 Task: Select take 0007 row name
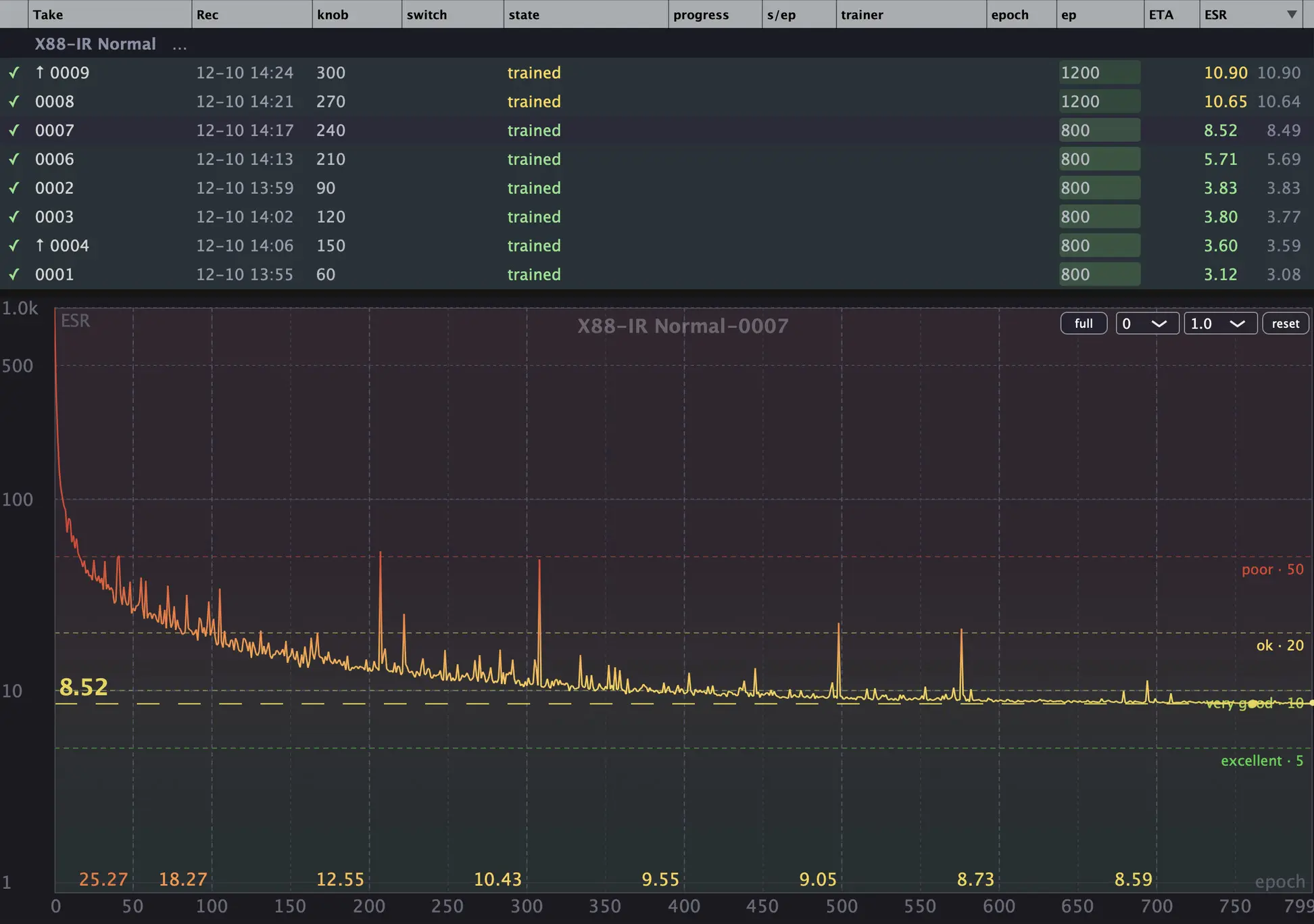(x=55, y=130)
